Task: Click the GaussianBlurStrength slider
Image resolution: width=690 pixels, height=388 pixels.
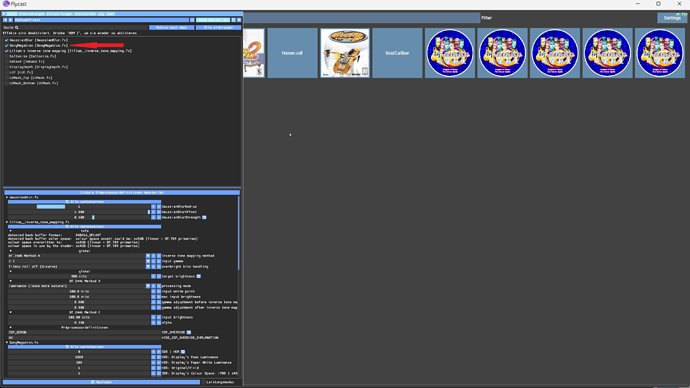Action: point(79,217)
